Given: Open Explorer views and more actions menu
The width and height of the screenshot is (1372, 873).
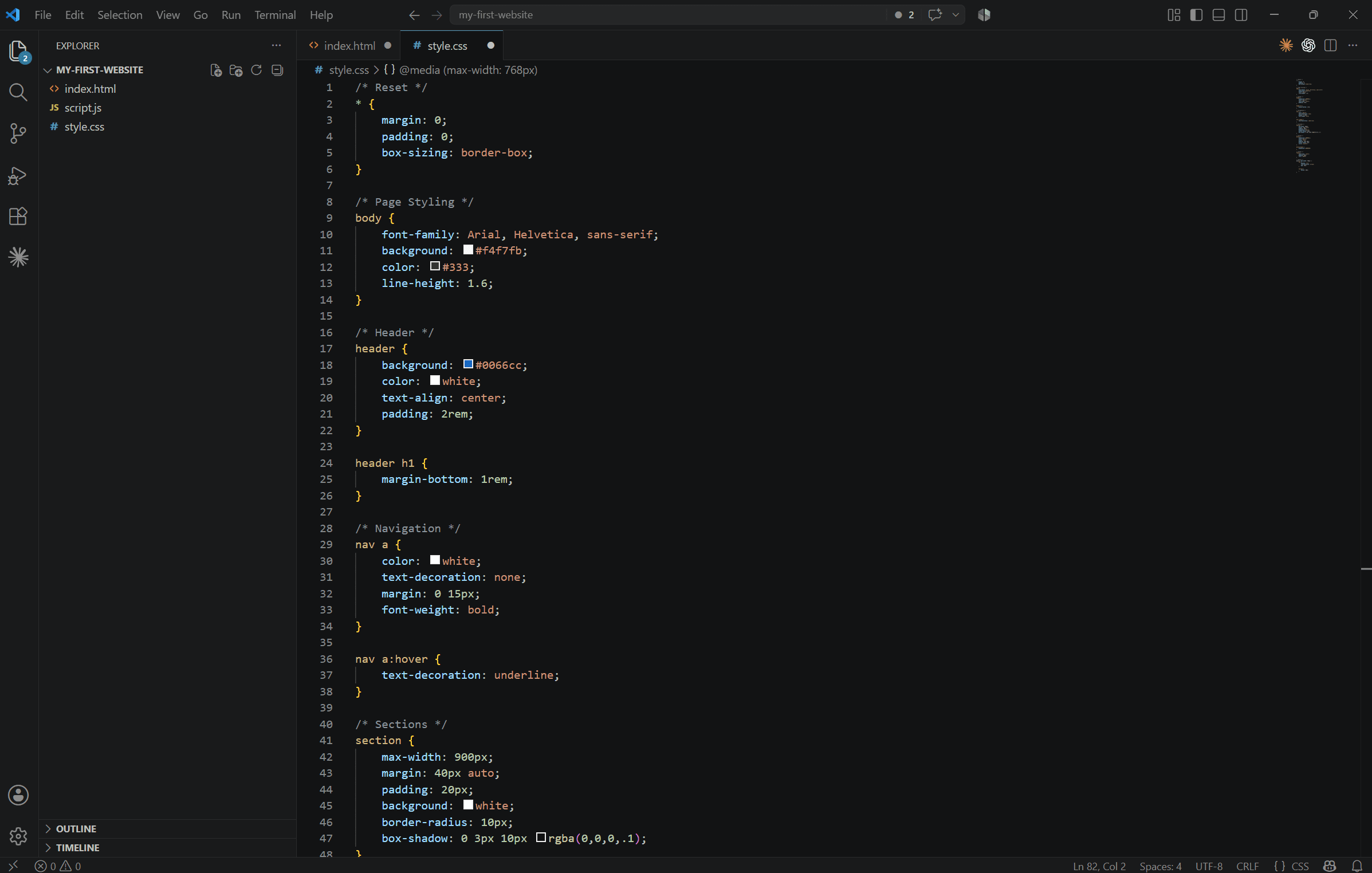Looking at the screenshot, I should tap(277, 45).
